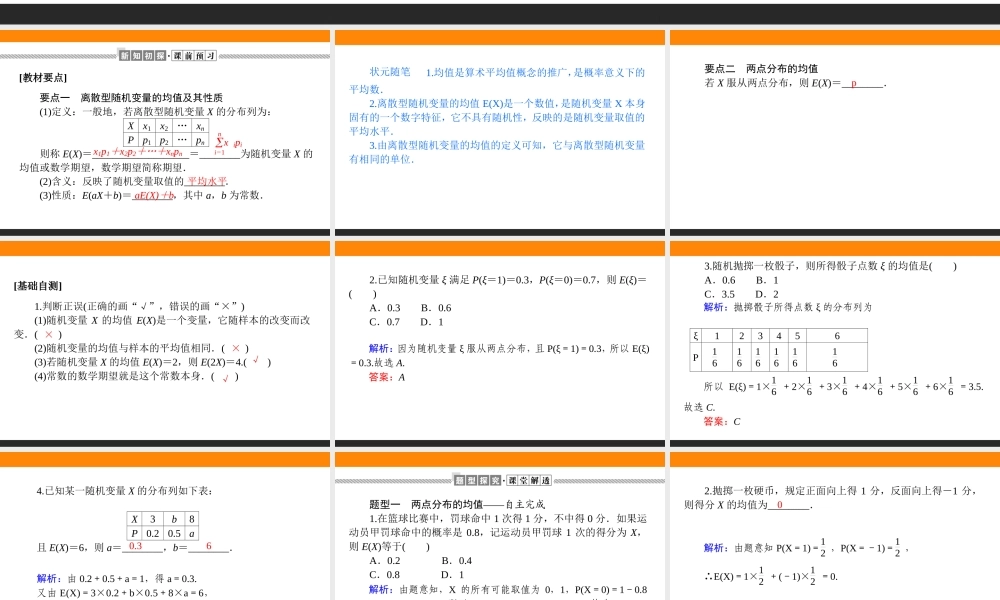Select option A. 0.2 in the basketball question
1000x600 pixels.
(385, 560)
